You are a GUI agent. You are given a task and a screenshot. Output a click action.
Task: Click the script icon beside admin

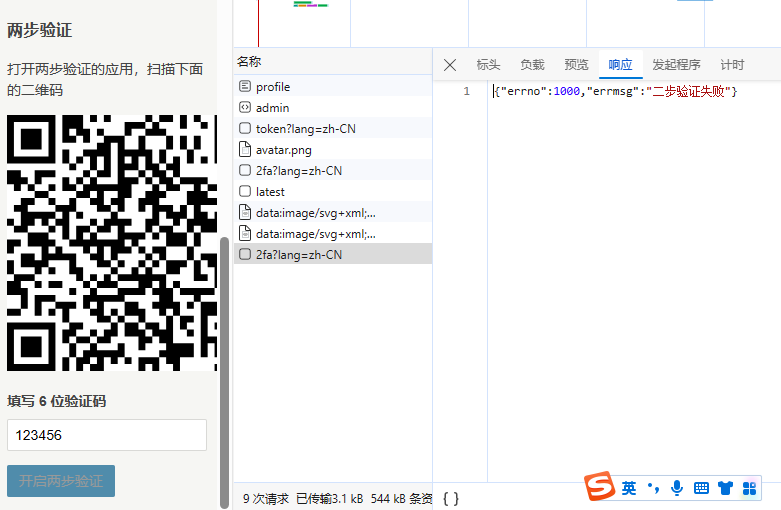[245, 107]
